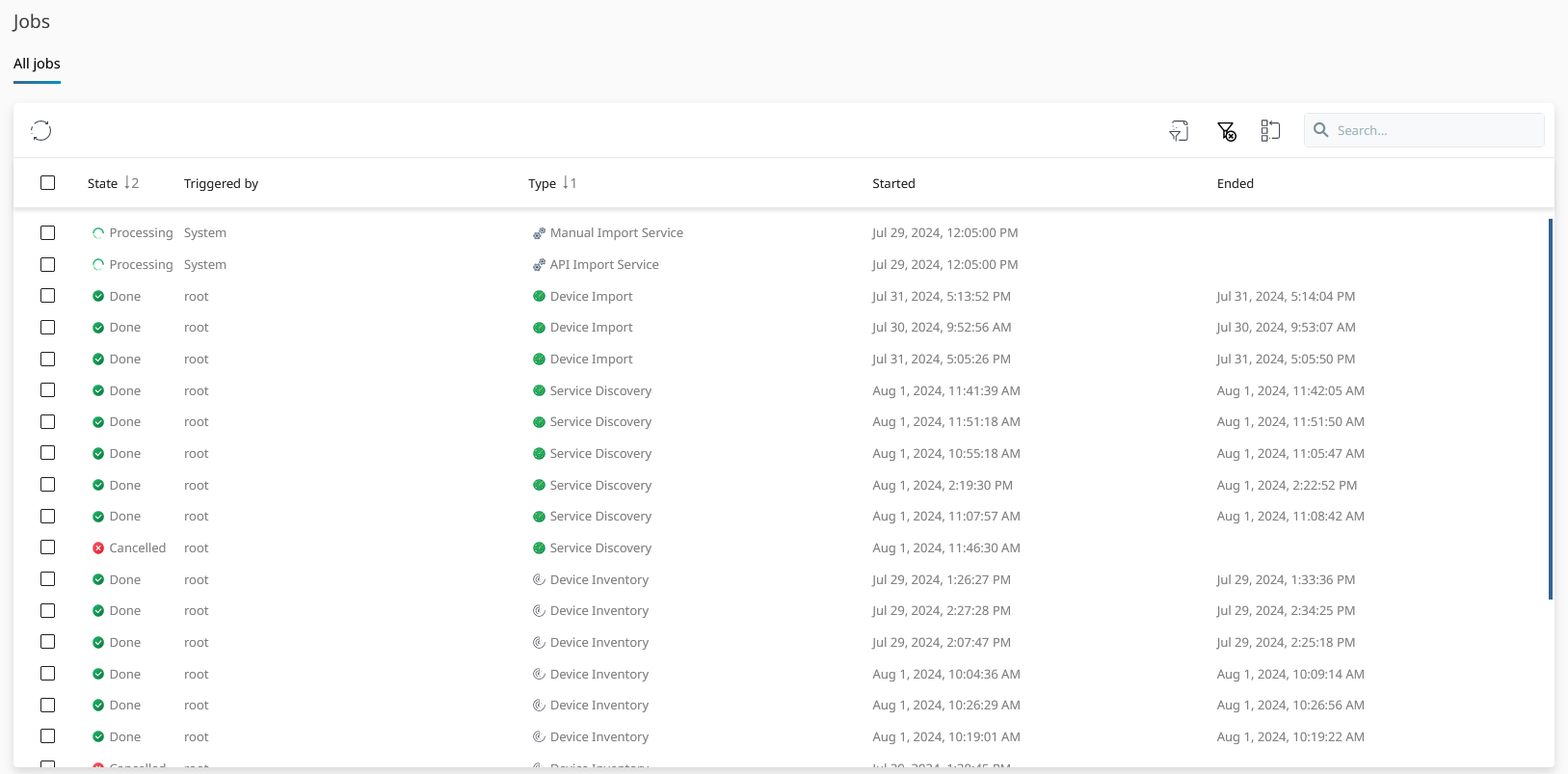Click the Manual Import Service type icon
The height and width of the screenshot is (774, 1568).
539,233
